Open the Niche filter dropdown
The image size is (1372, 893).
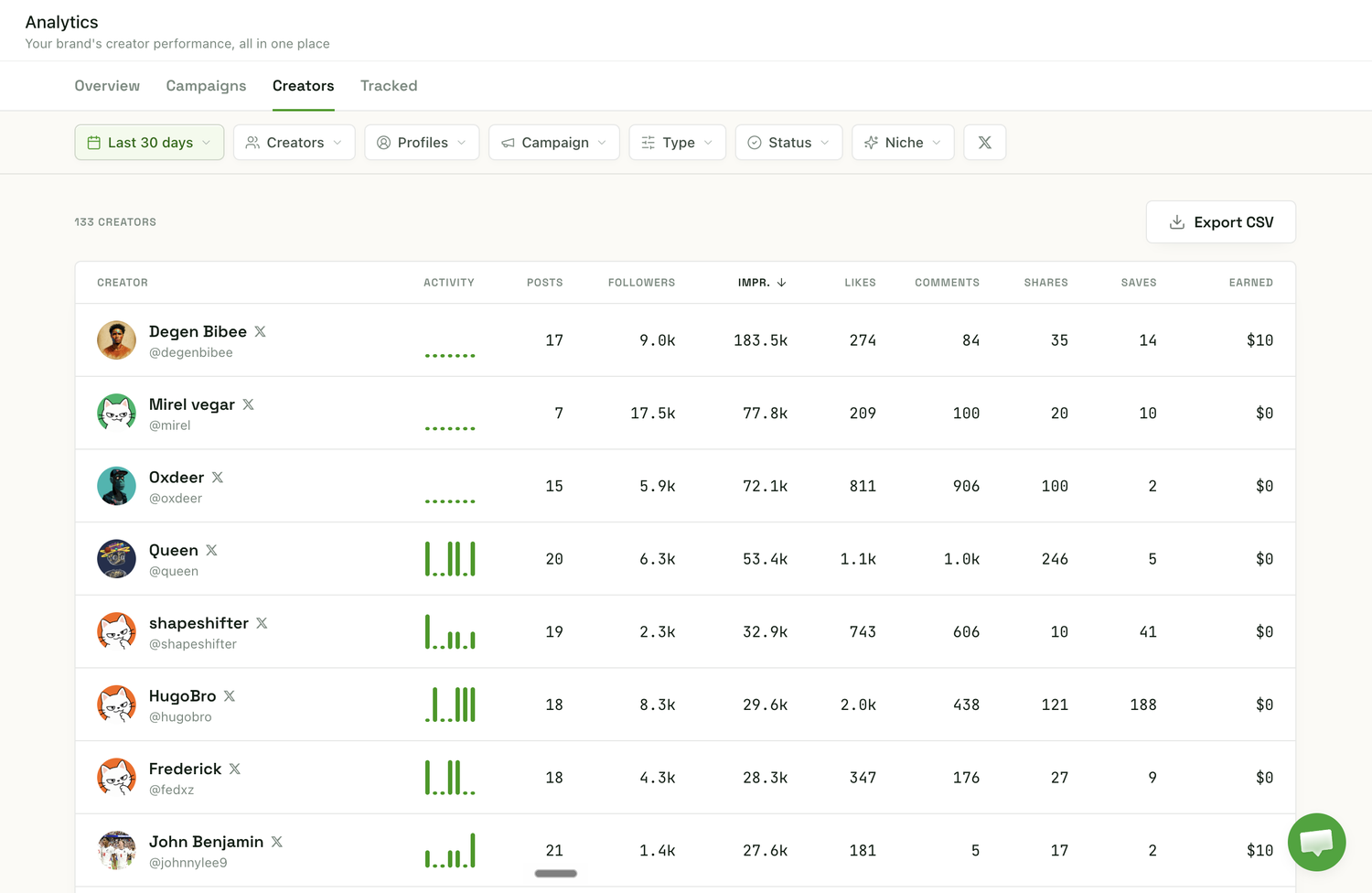click(x=903, y=143)
